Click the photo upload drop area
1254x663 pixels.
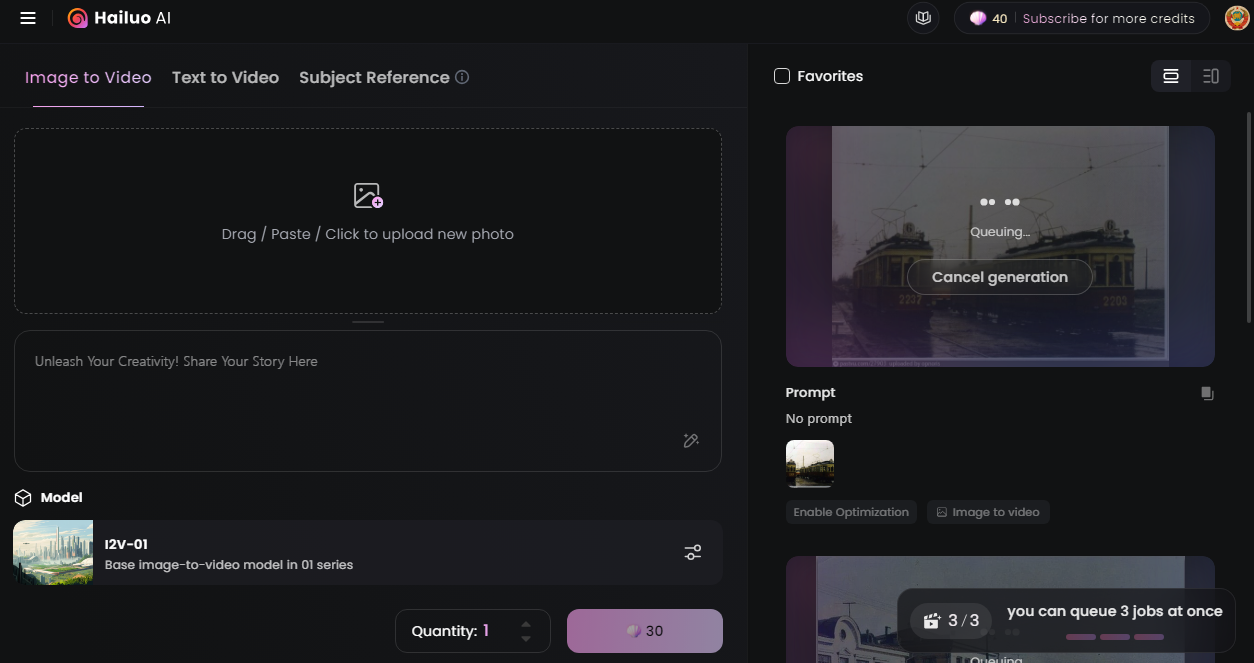coord(368,221)
